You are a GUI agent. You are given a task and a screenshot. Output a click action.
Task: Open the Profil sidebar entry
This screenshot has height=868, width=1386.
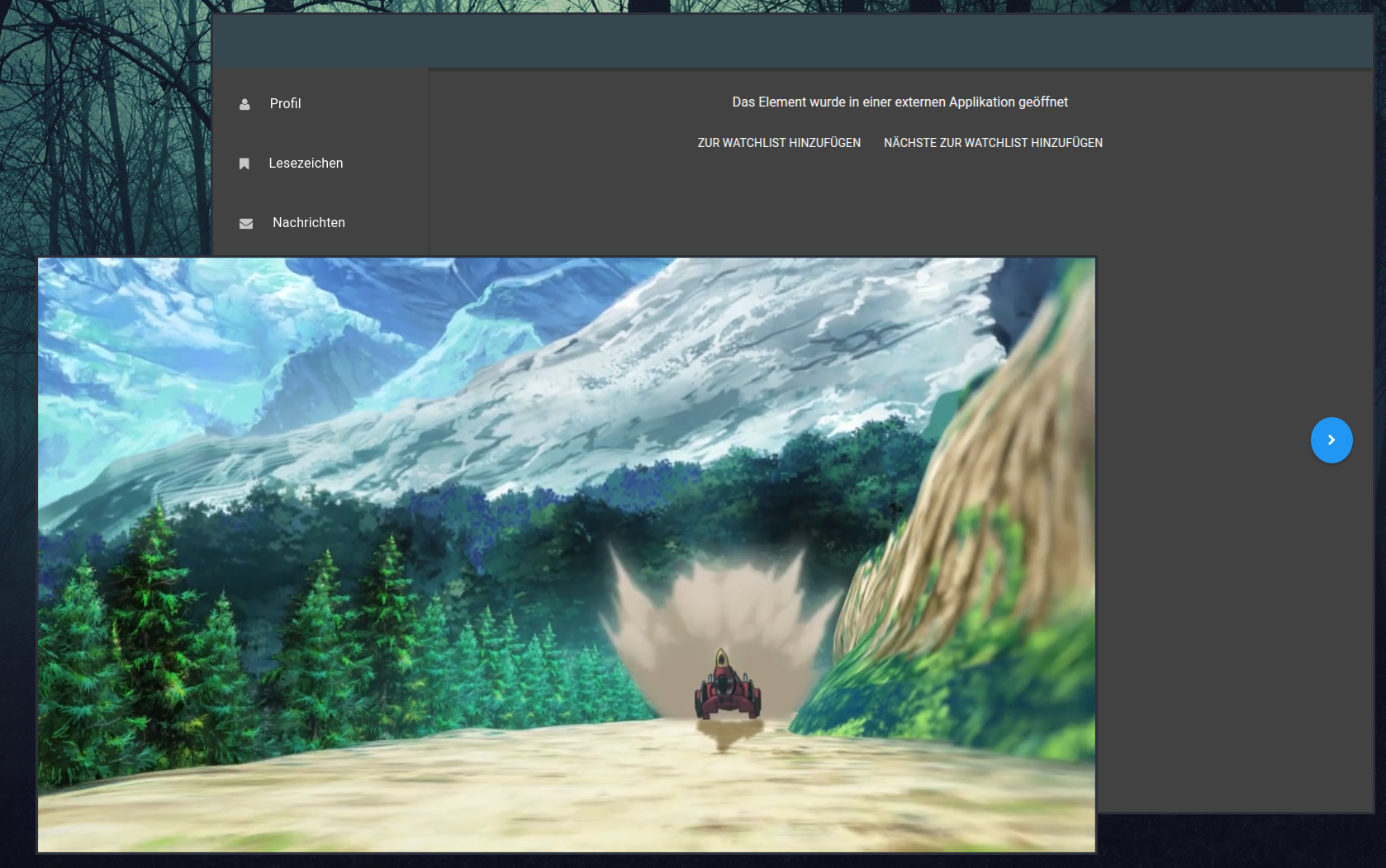click(320, 103)
